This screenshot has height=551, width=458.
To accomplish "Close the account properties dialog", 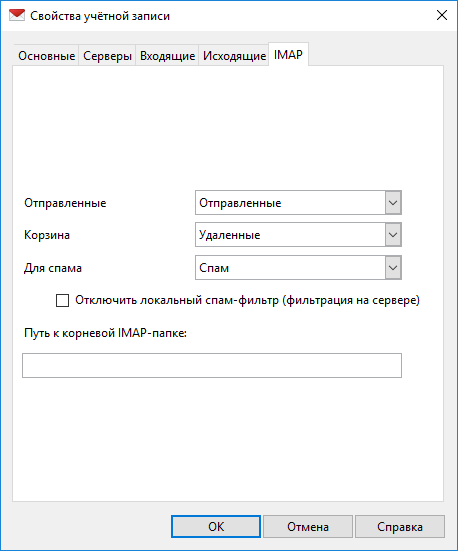I will [x=441, y=15].
